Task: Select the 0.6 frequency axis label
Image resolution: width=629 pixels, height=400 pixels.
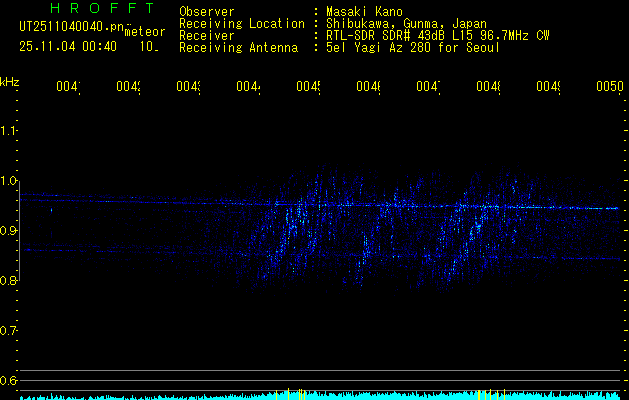Action: coord(10,381)
